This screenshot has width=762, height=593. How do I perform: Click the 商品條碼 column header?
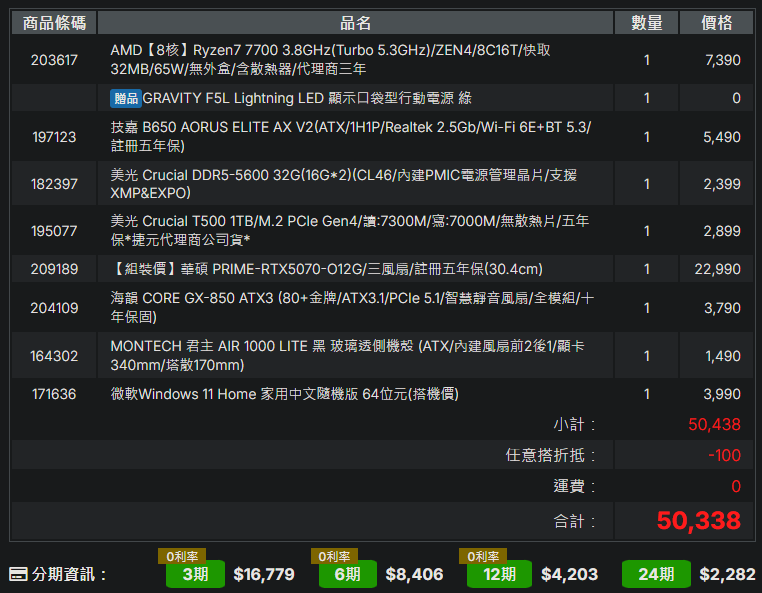(54, 22)
